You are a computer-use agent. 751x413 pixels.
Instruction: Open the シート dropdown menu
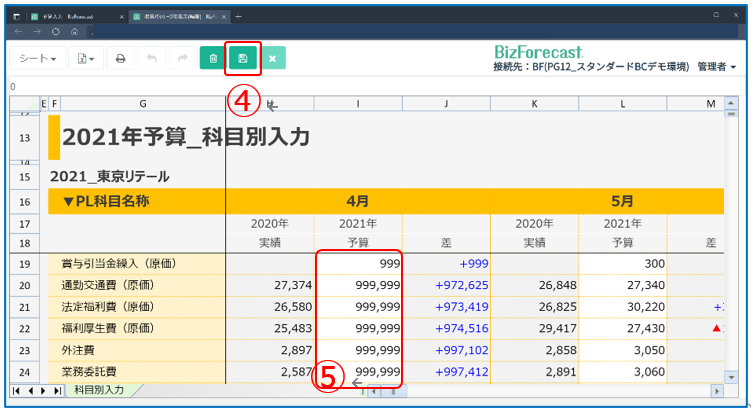click(x=38, y=59)
